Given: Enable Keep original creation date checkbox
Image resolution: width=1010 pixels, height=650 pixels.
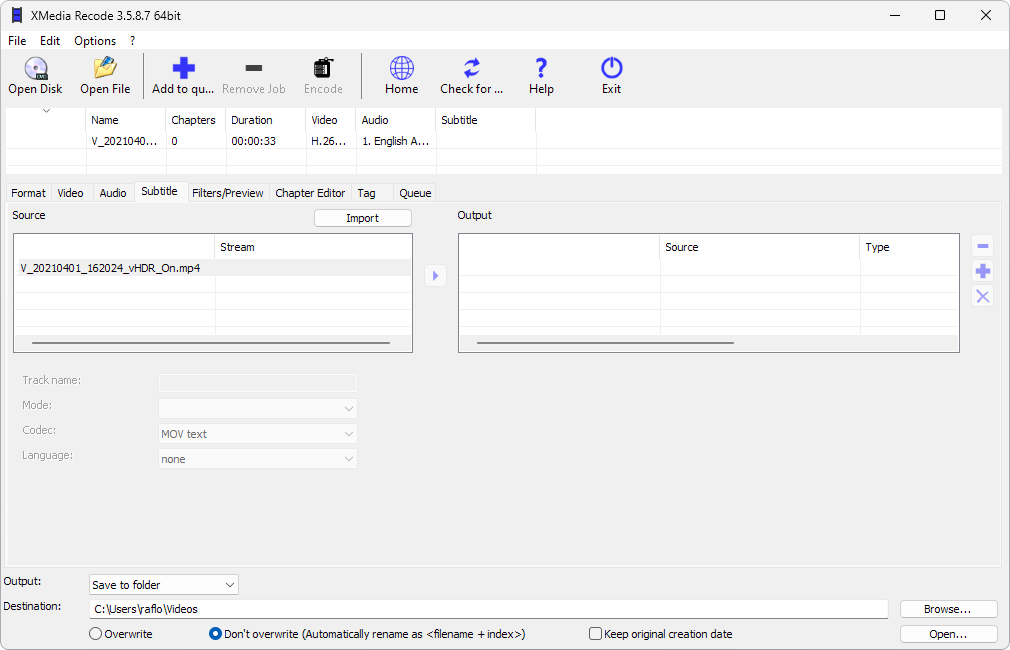Looking at the screenshot, I should tap(595, 634).
